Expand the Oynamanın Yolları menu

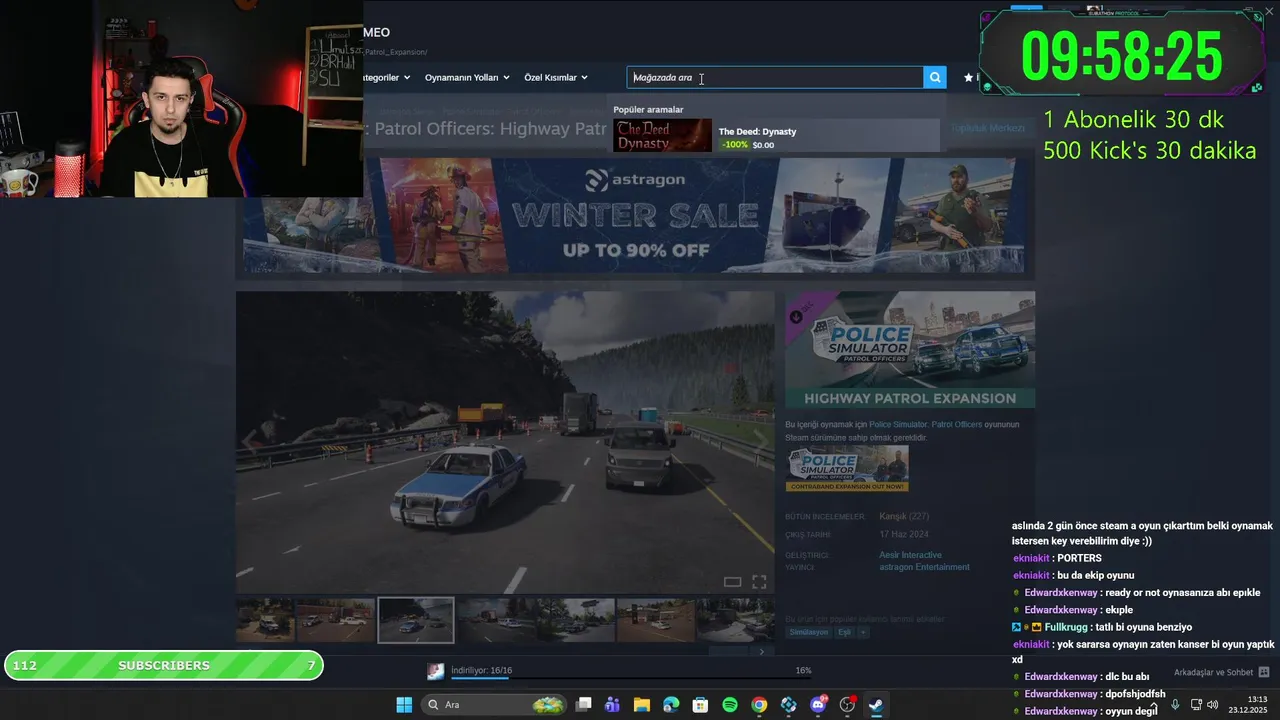click(467, 77)
